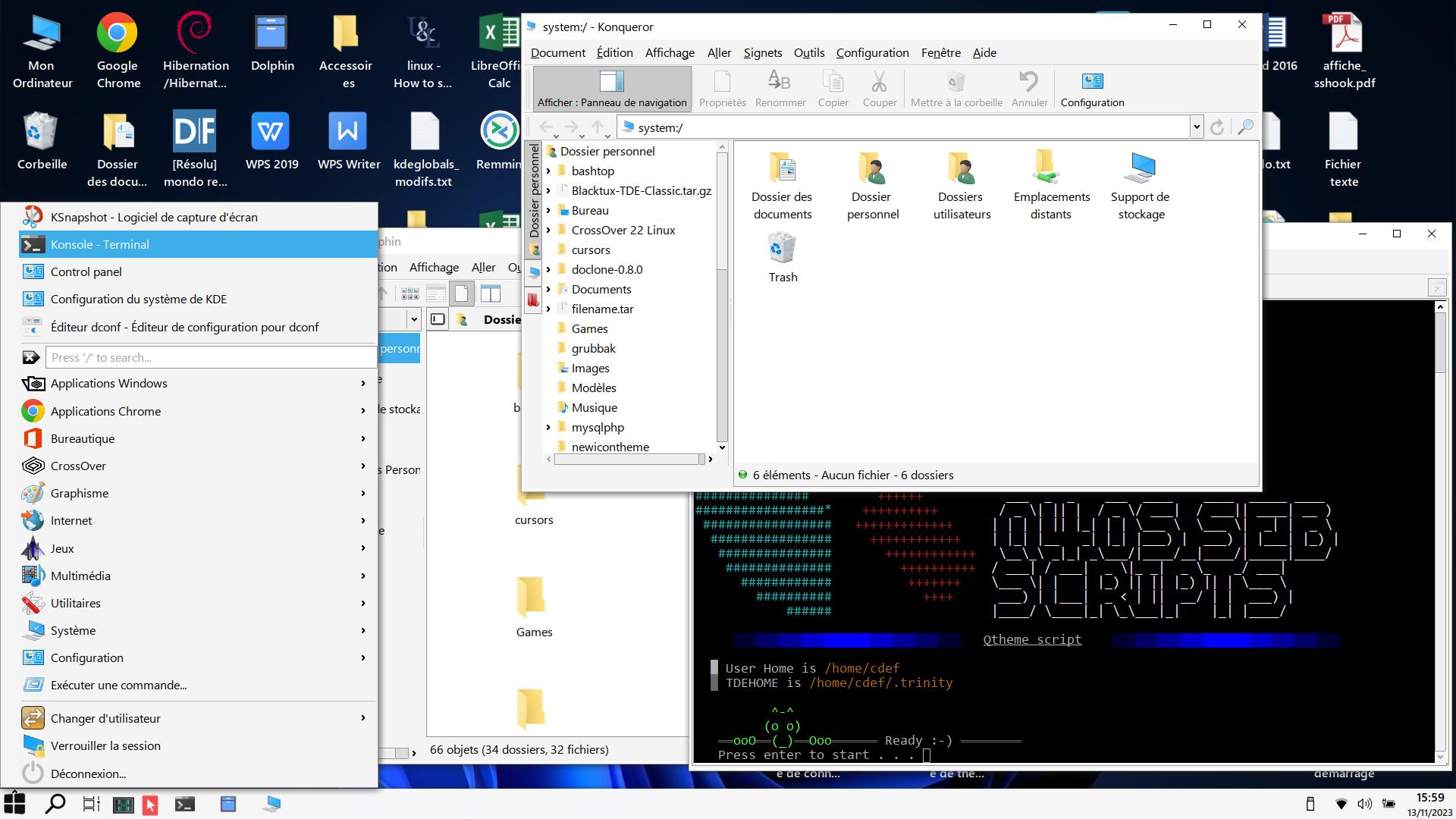Open the Signets menu in Konqueror
The width and height of the screenshot is (1456, 819).
[762, 52]
